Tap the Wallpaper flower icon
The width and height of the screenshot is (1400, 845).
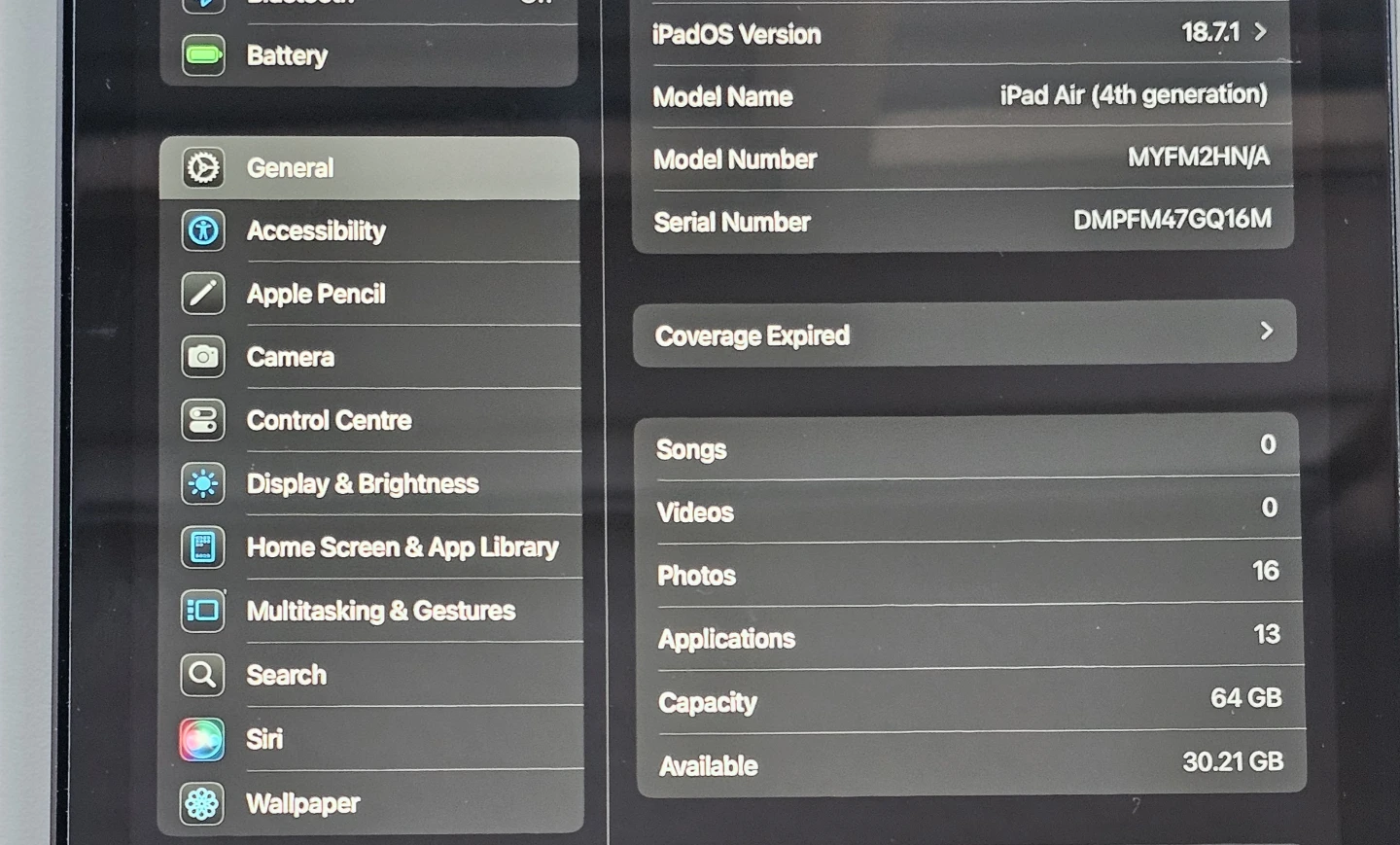[202, 804]
